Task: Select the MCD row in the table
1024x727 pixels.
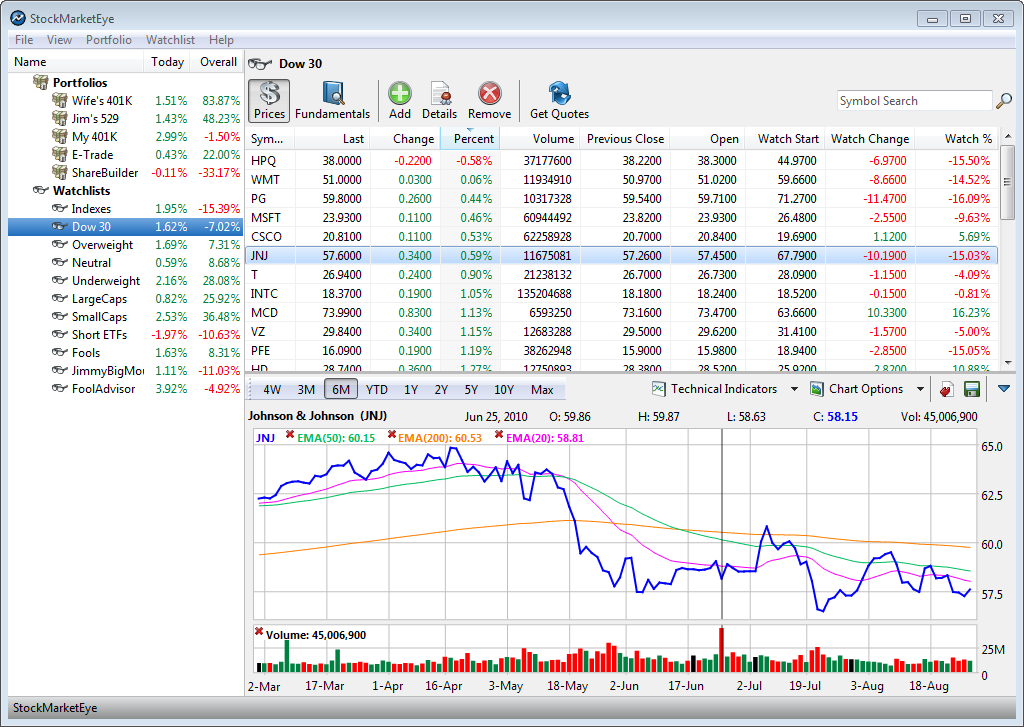Action: (x=622, y=313)
